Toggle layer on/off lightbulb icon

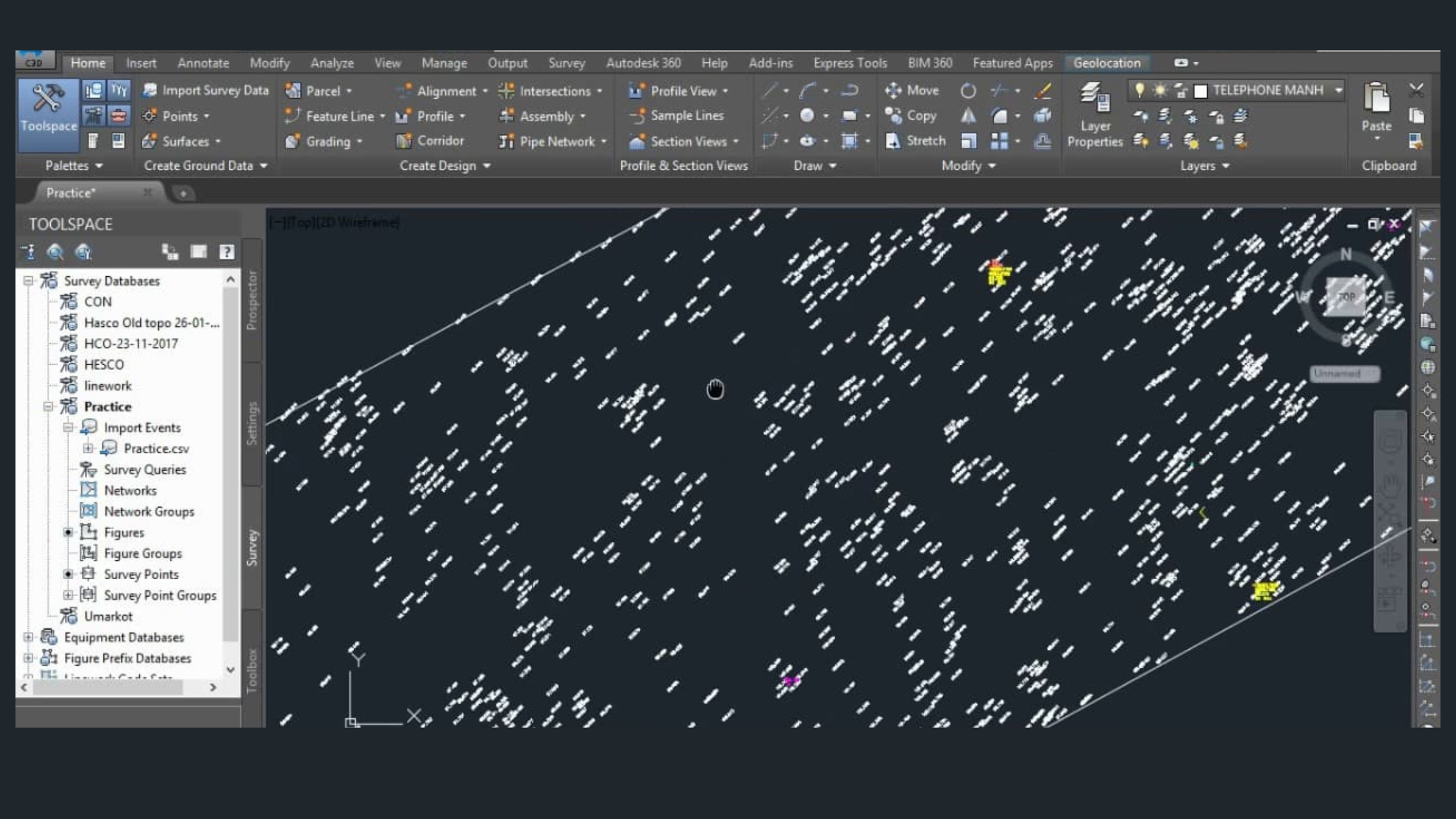click(x=1139, y=90)
